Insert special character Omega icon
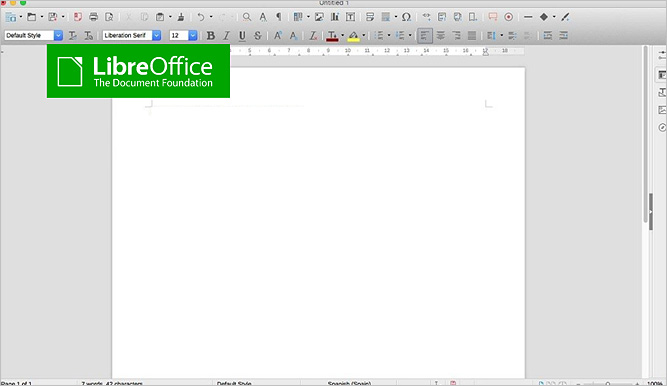The image size is (667, 386). [406, 17]
